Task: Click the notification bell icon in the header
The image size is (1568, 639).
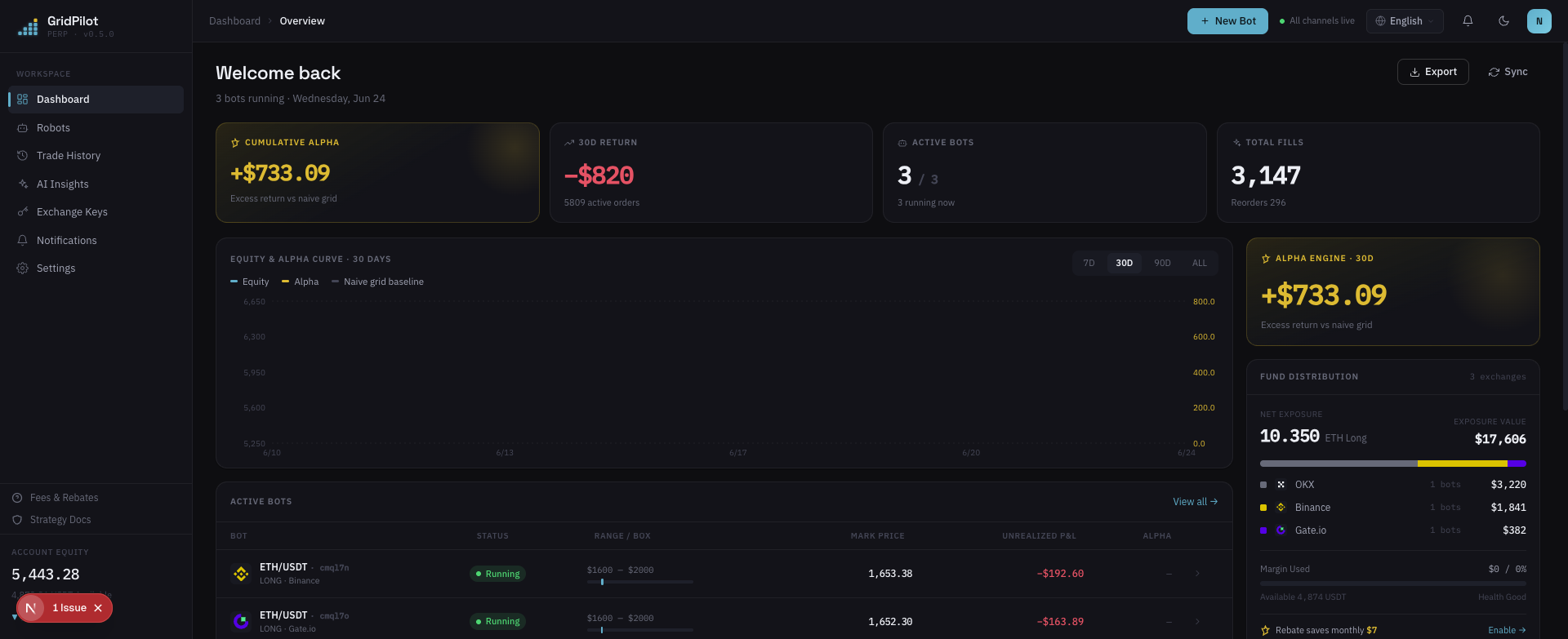Action: click(1468, 21)
